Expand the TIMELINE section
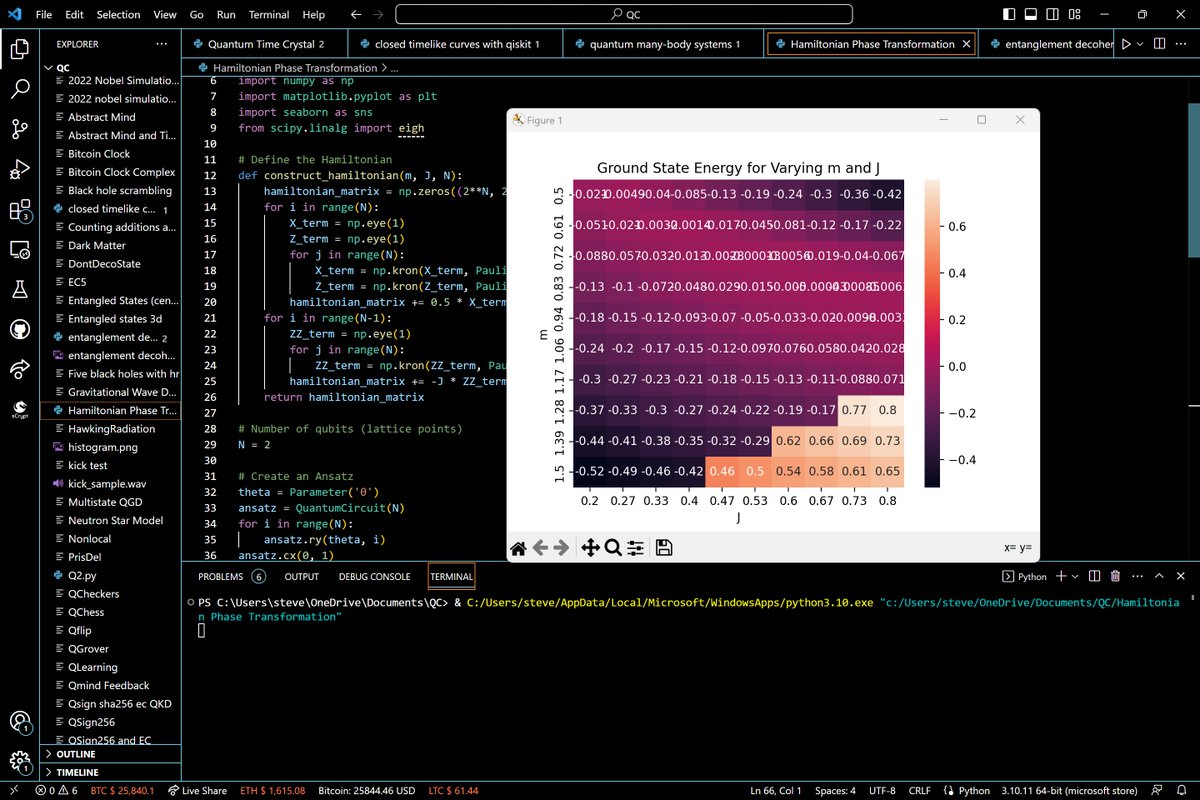 [78, 772]
